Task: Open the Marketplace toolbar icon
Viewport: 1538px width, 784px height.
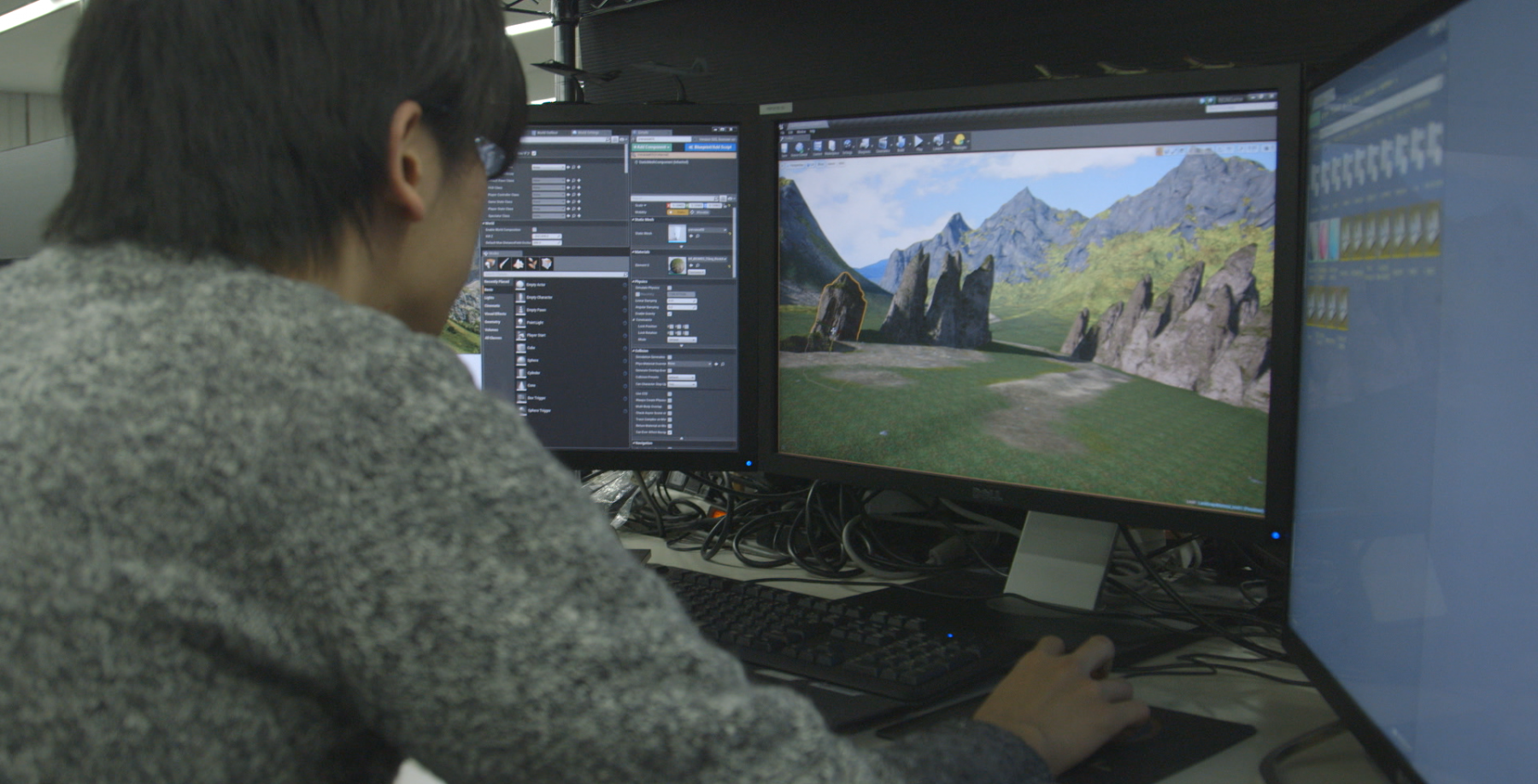Action: click(x=831, y=146)
